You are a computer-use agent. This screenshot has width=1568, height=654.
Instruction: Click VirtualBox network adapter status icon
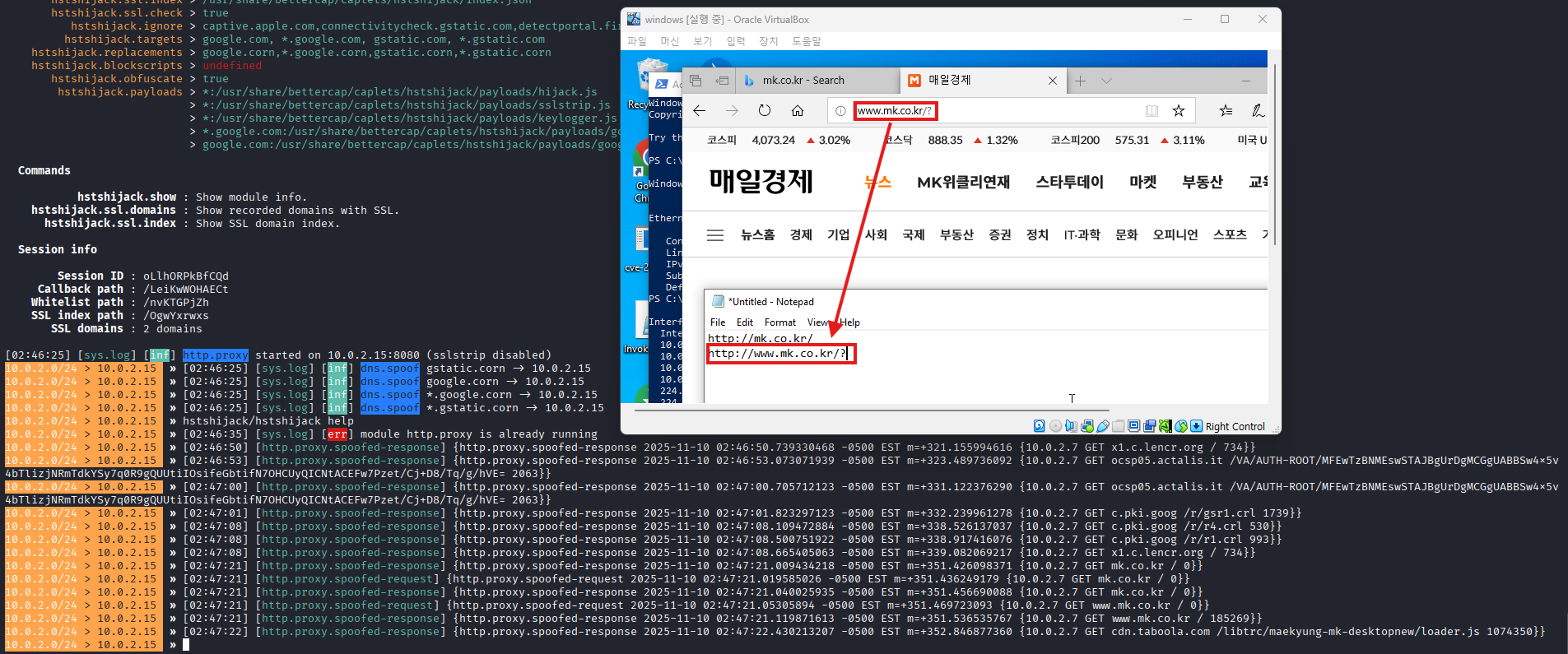(1087, 426)
